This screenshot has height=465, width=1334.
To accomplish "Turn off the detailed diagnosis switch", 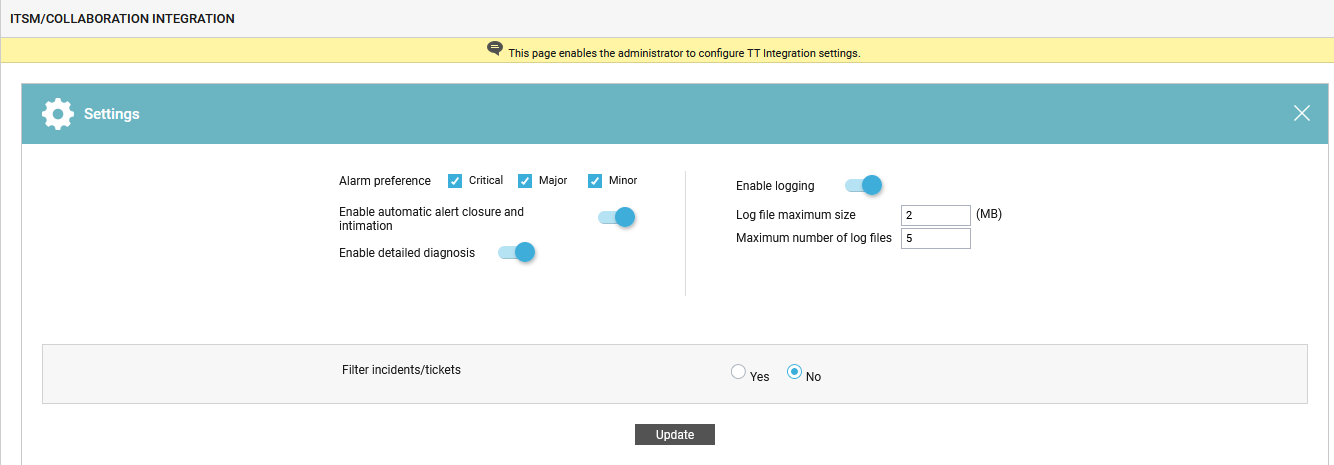I will pos(517,252).
